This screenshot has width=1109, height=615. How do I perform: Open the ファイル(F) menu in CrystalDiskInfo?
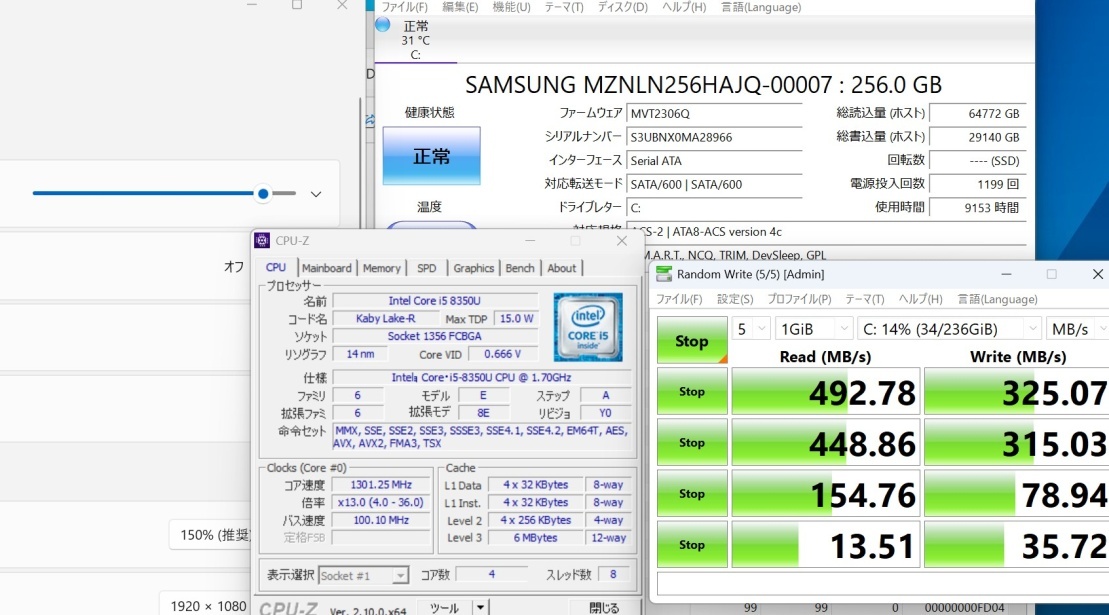point(404,7)
